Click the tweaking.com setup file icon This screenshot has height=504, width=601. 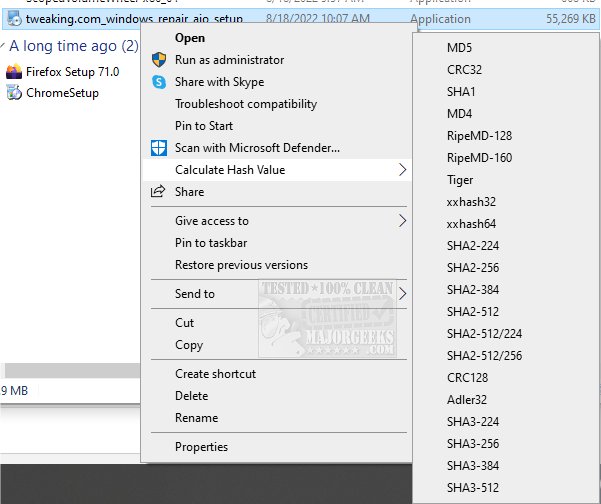point(14,19)
